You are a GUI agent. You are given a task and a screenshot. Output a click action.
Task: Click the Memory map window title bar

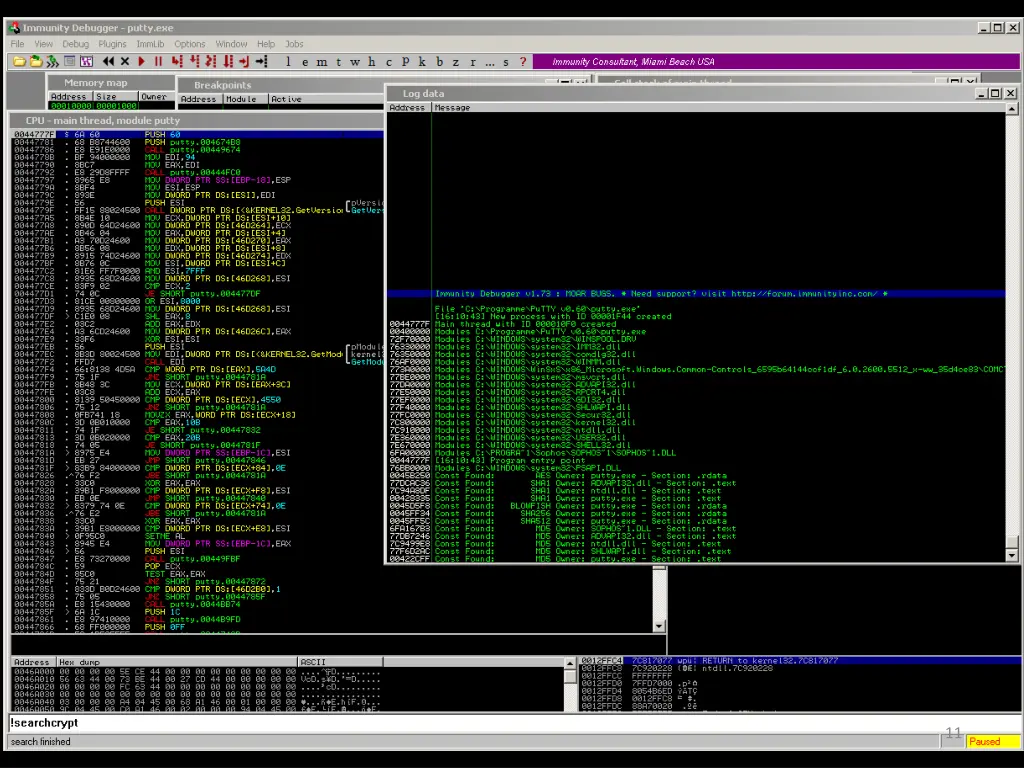point(111,83)
